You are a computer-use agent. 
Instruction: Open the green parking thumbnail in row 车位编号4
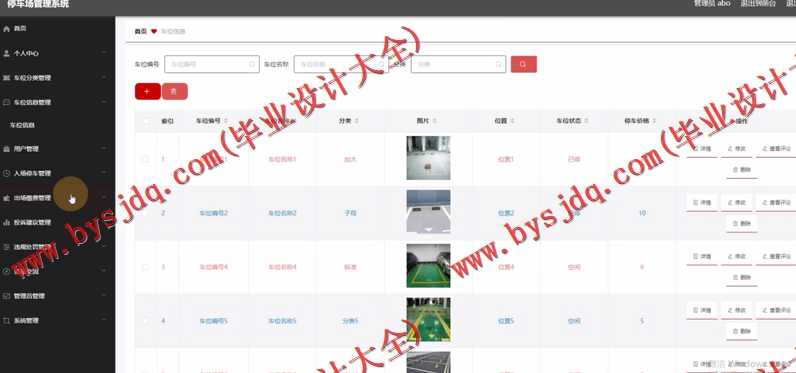(x=428, y=266)
